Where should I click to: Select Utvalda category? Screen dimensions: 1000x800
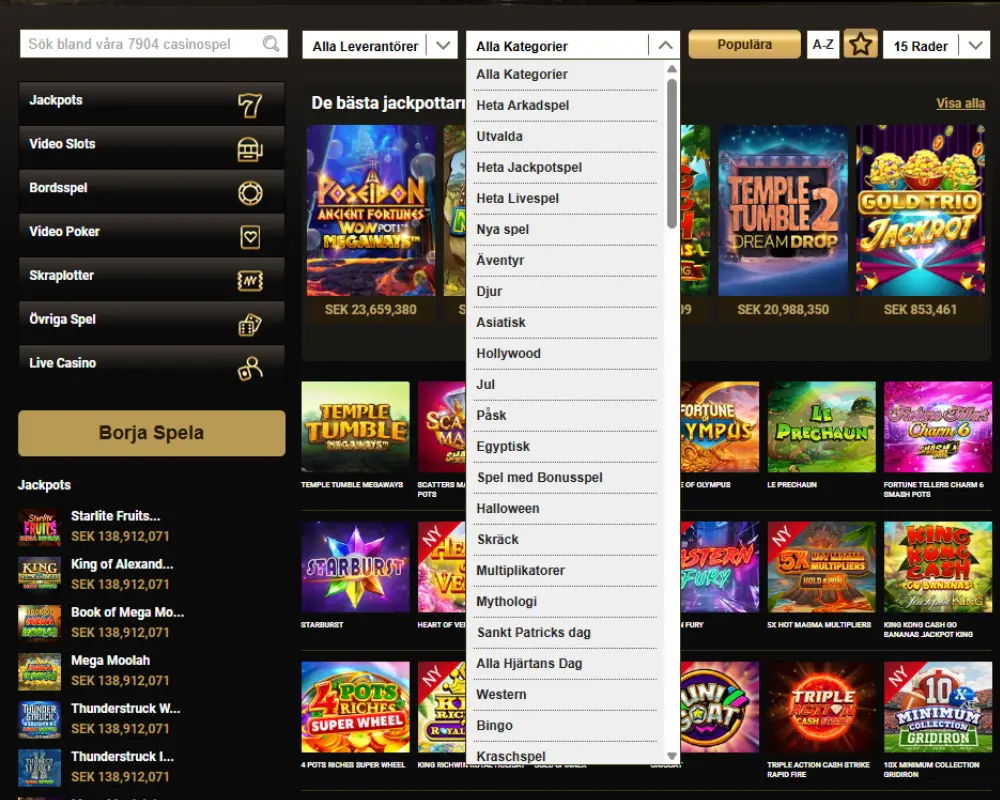(565, 137)
